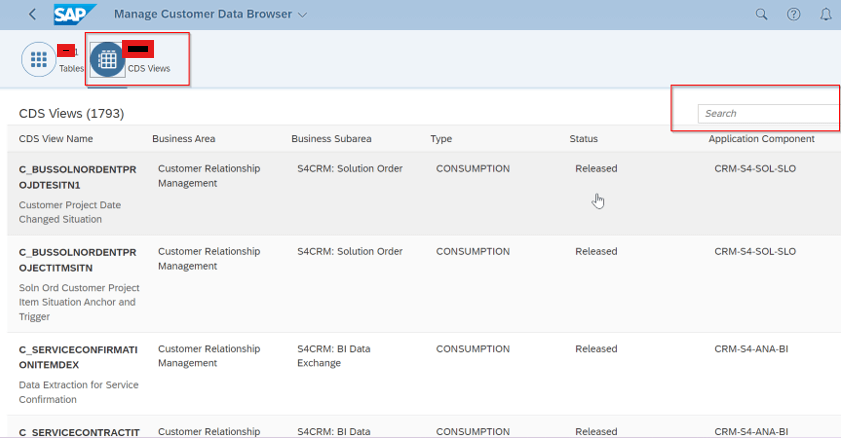The width and height of the screenshot is (841, 439).
Task: Open the C_SERVICECONFIRMATIONITEMDEX row
Action: (424, 374)
